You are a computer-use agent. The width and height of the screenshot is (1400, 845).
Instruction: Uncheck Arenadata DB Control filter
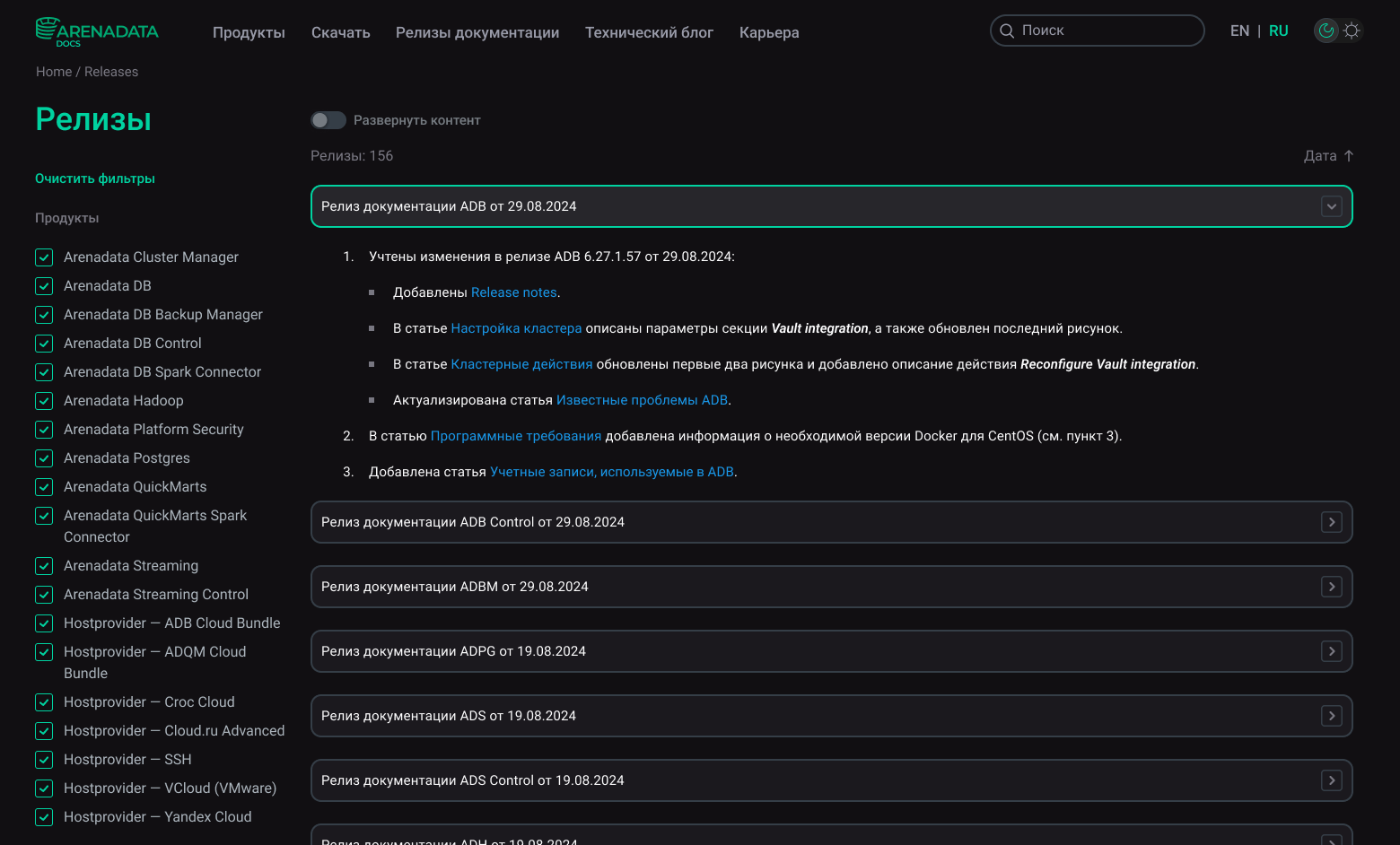tap(44, 344)
